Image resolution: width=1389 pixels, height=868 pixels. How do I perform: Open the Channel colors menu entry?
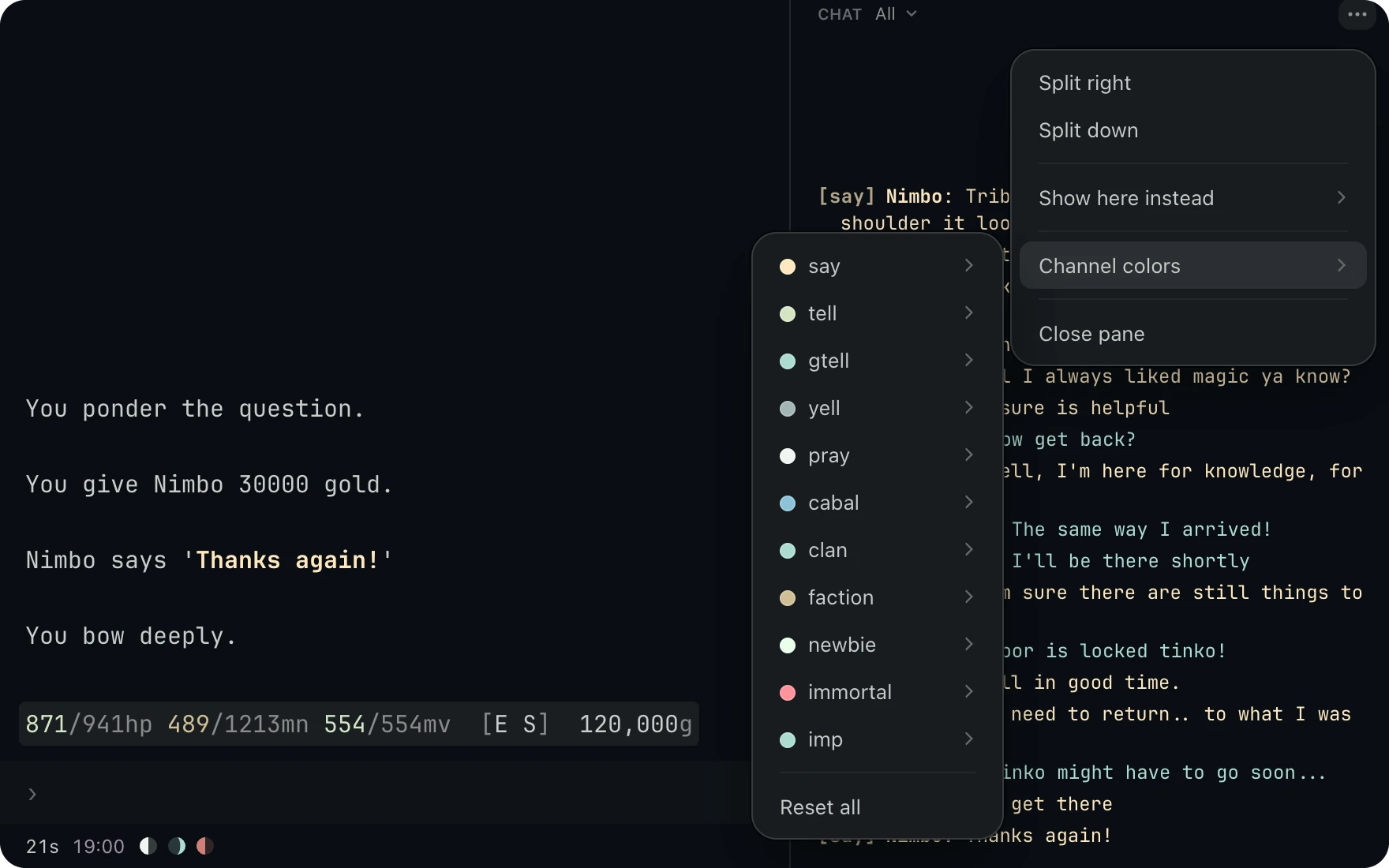coord(1192,265)
